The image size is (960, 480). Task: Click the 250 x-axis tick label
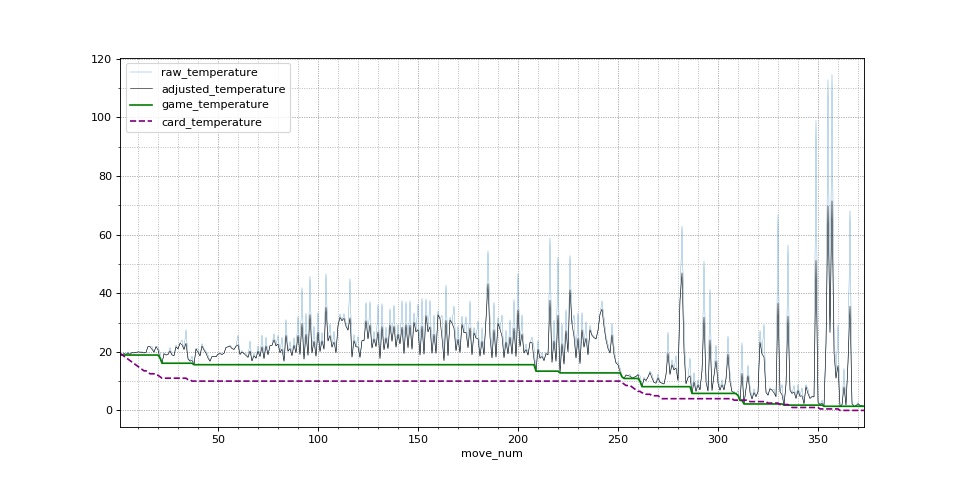pyautogui.click(x=618, y=438)
